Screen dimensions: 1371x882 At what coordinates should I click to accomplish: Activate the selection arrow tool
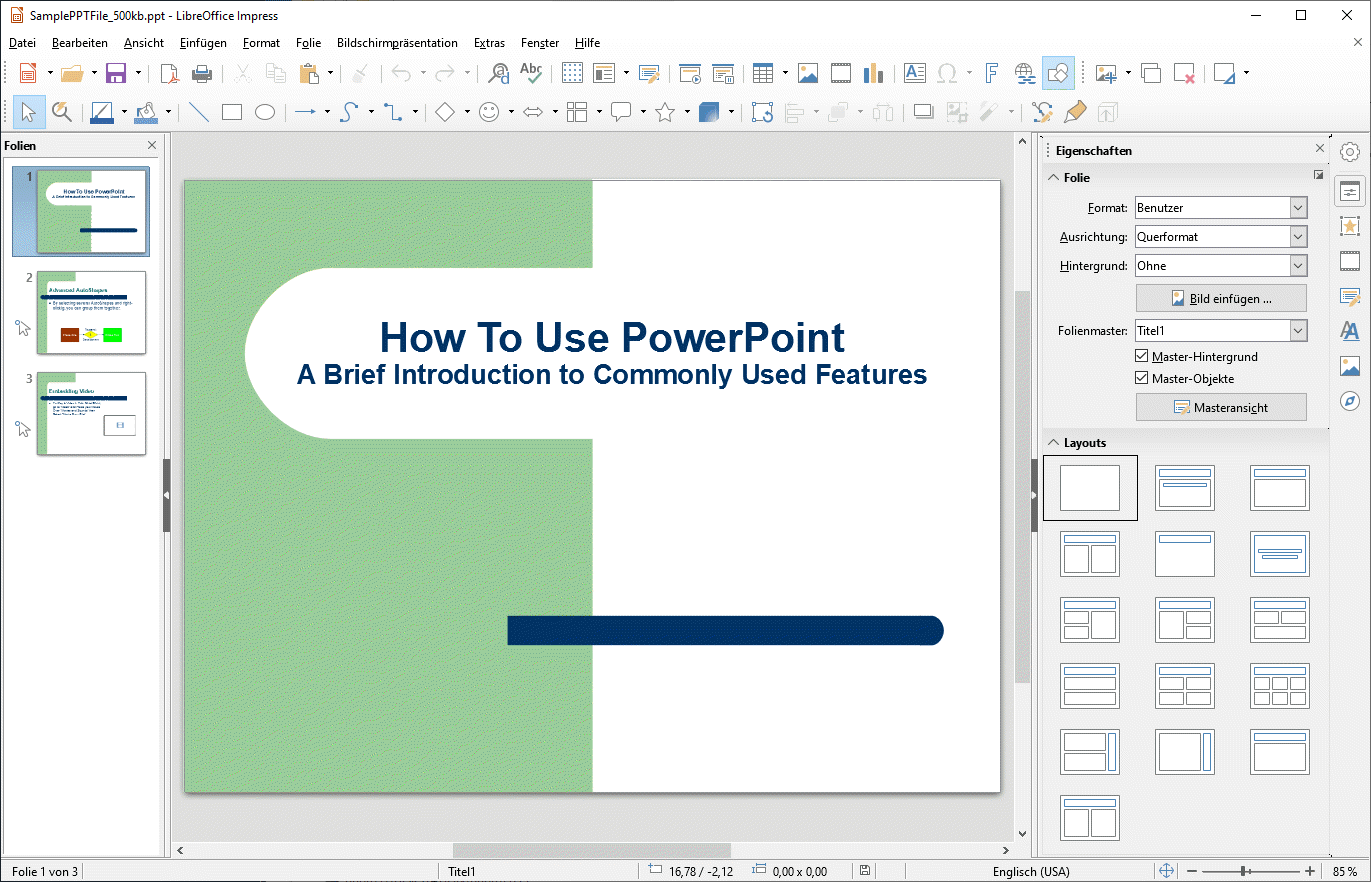[29, 112]
